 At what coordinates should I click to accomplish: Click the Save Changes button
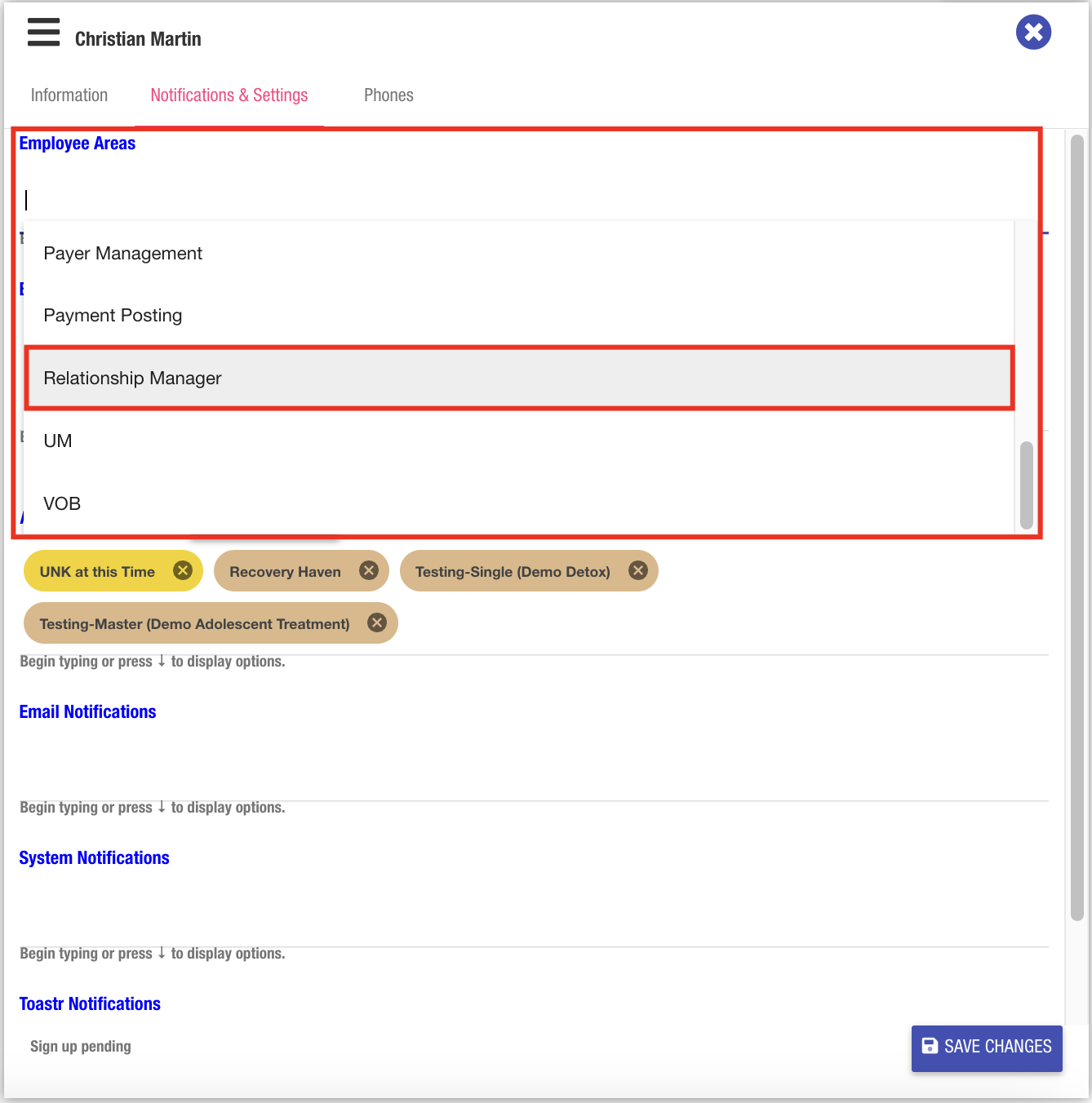[x=986, y=1047]
